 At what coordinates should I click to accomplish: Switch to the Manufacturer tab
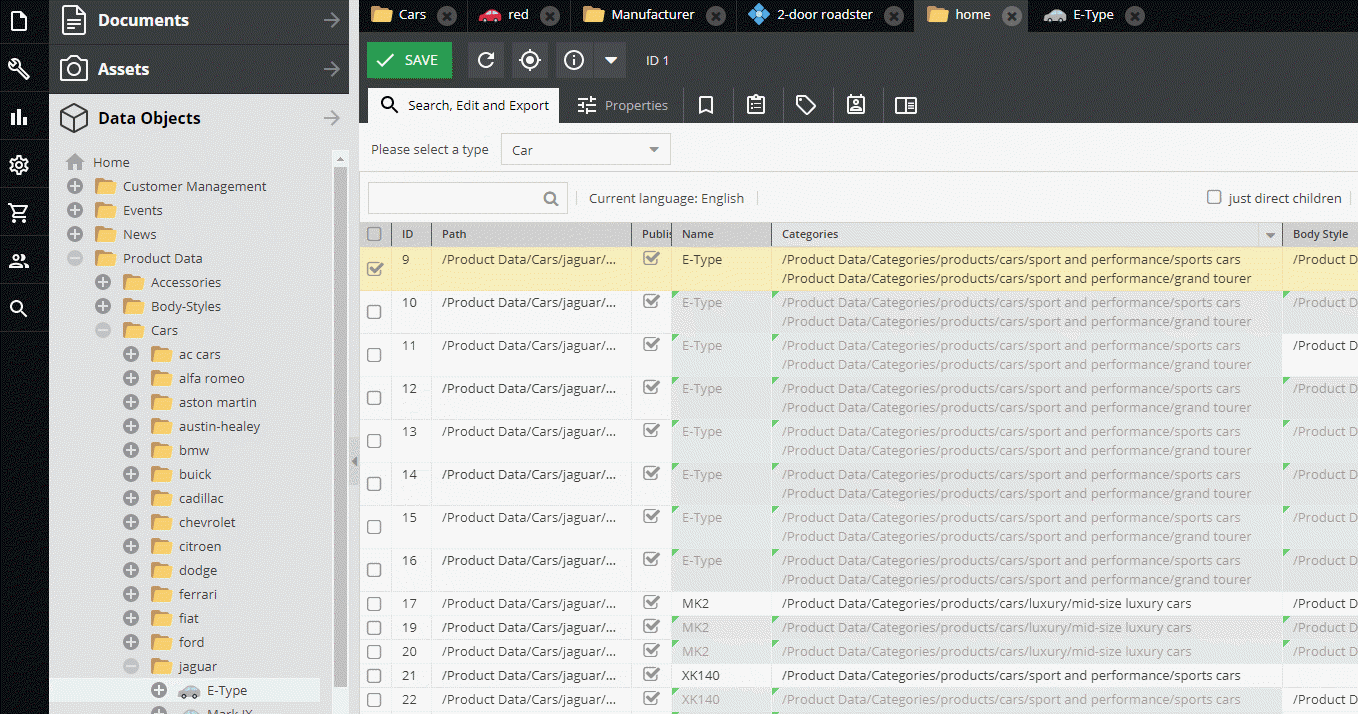click(x=653, y=15)
